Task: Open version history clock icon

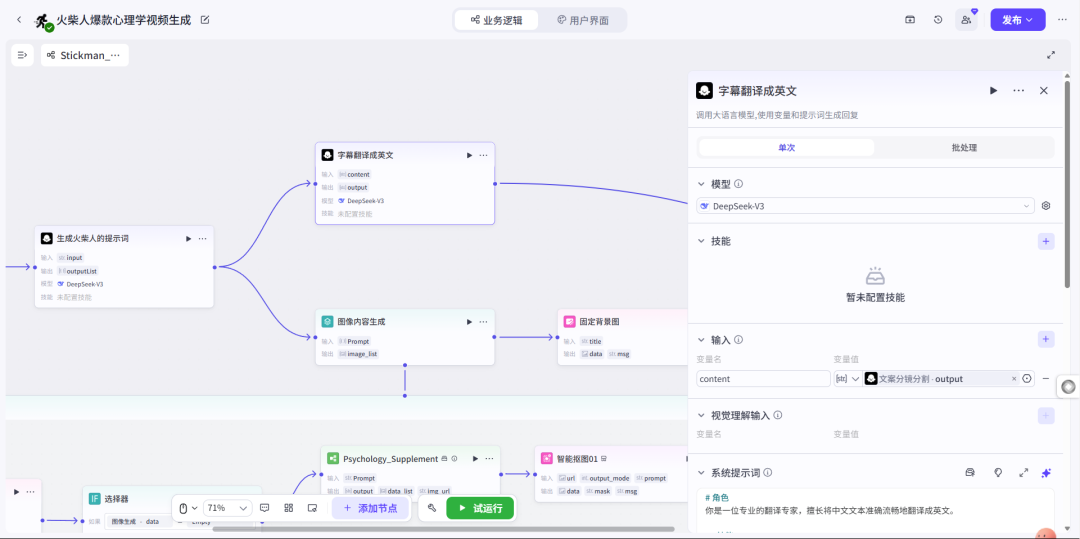Action: tap(938, 20)
